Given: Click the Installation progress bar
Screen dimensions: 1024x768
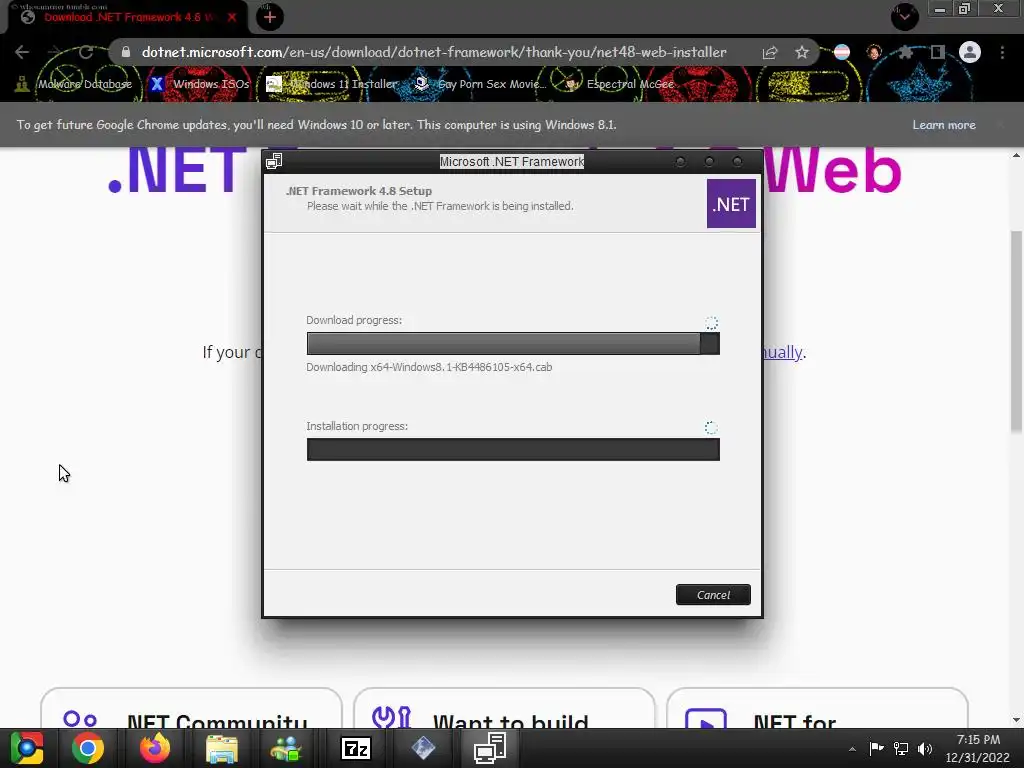Looking at the screenshot, I should [x=513, y=449].
